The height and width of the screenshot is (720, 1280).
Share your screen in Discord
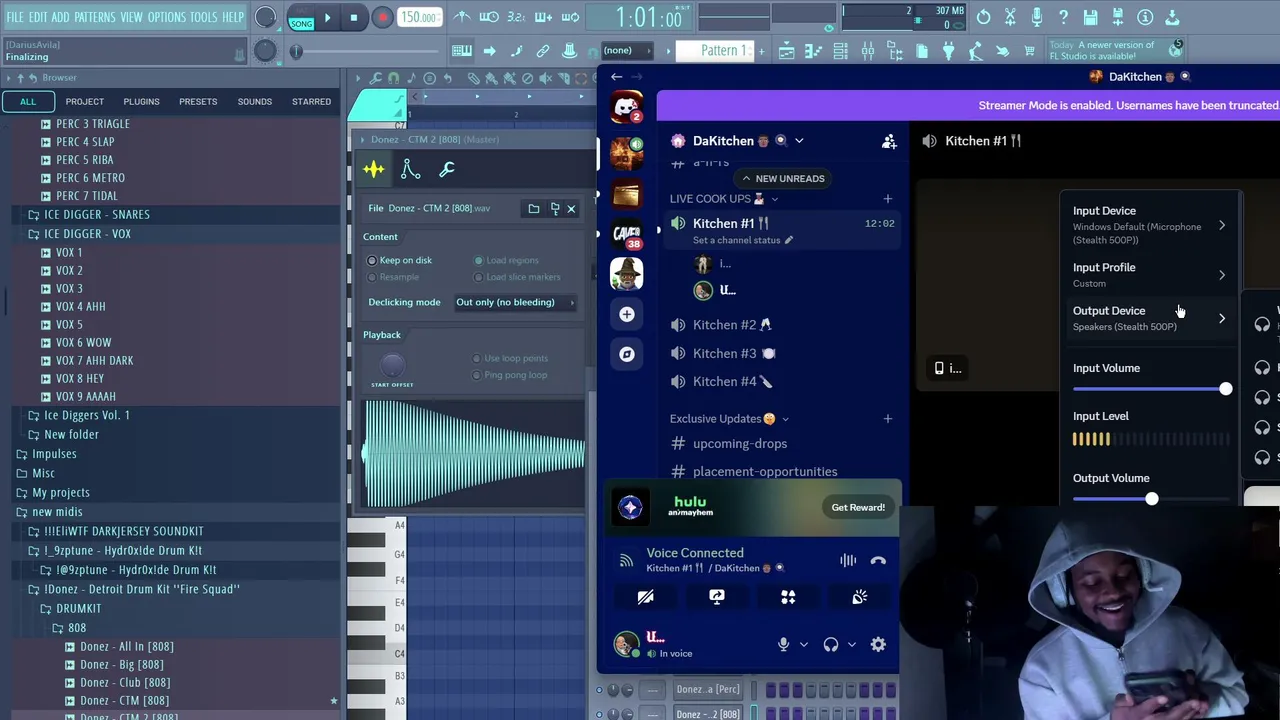717,597
